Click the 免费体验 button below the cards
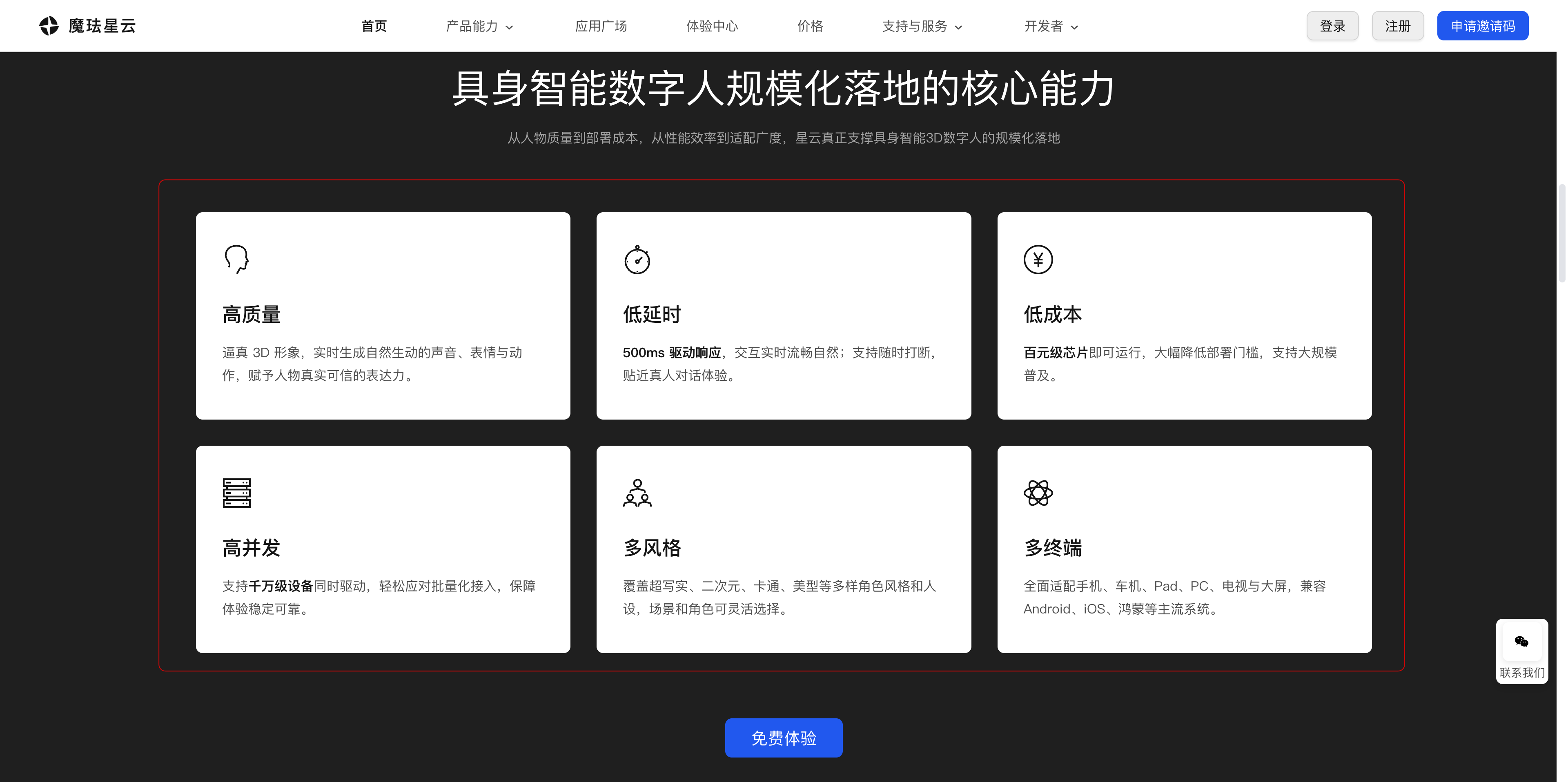 pos(784,738)
